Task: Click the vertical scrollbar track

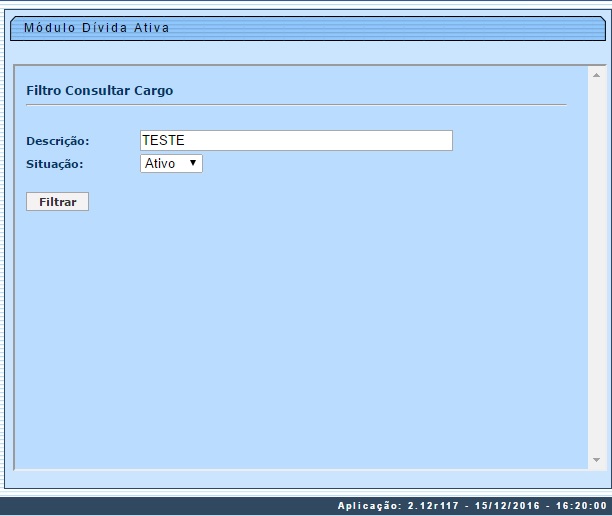Action: click(x=596, y=270)
